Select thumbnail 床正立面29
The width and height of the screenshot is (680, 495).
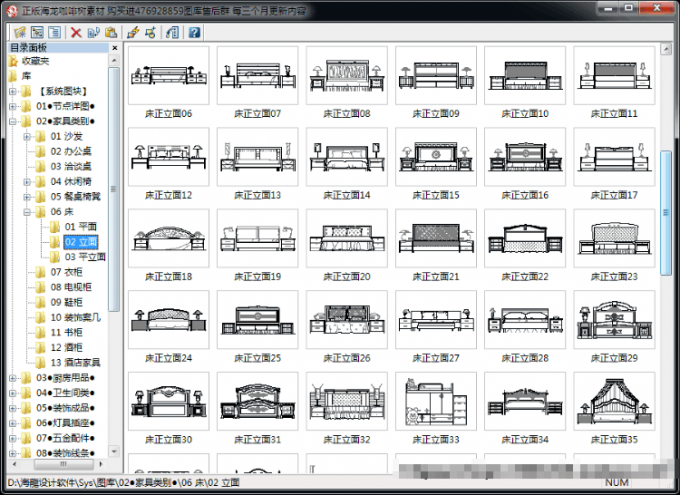(x=614, y=320)
